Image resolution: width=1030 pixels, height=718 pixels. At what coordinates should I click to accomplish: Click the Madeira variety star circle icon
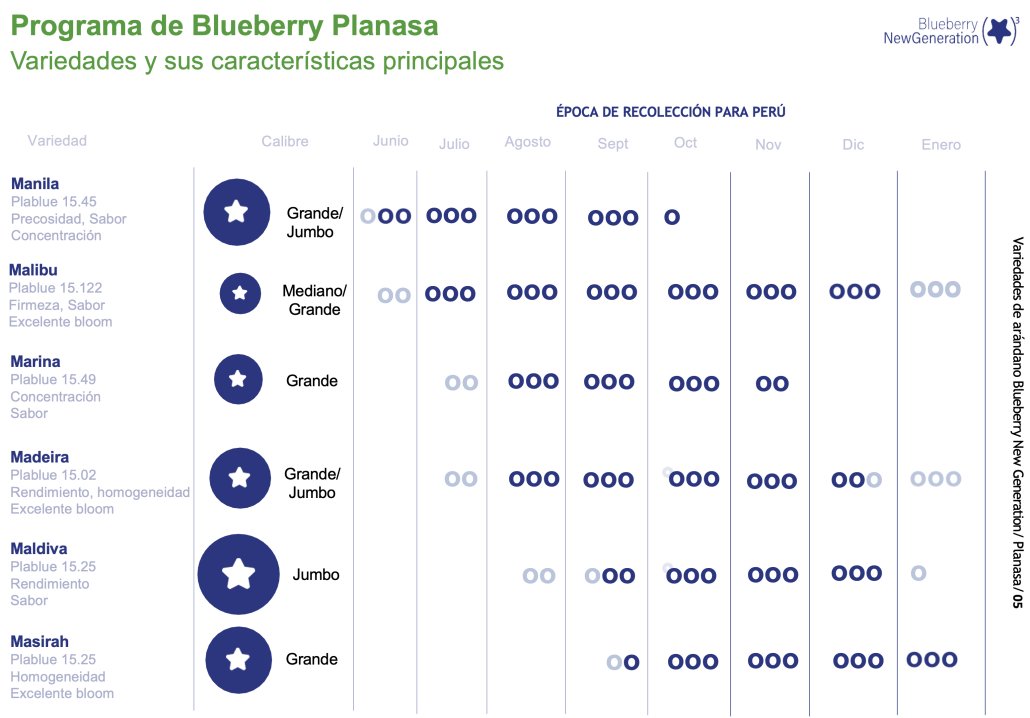pos(239,479)
